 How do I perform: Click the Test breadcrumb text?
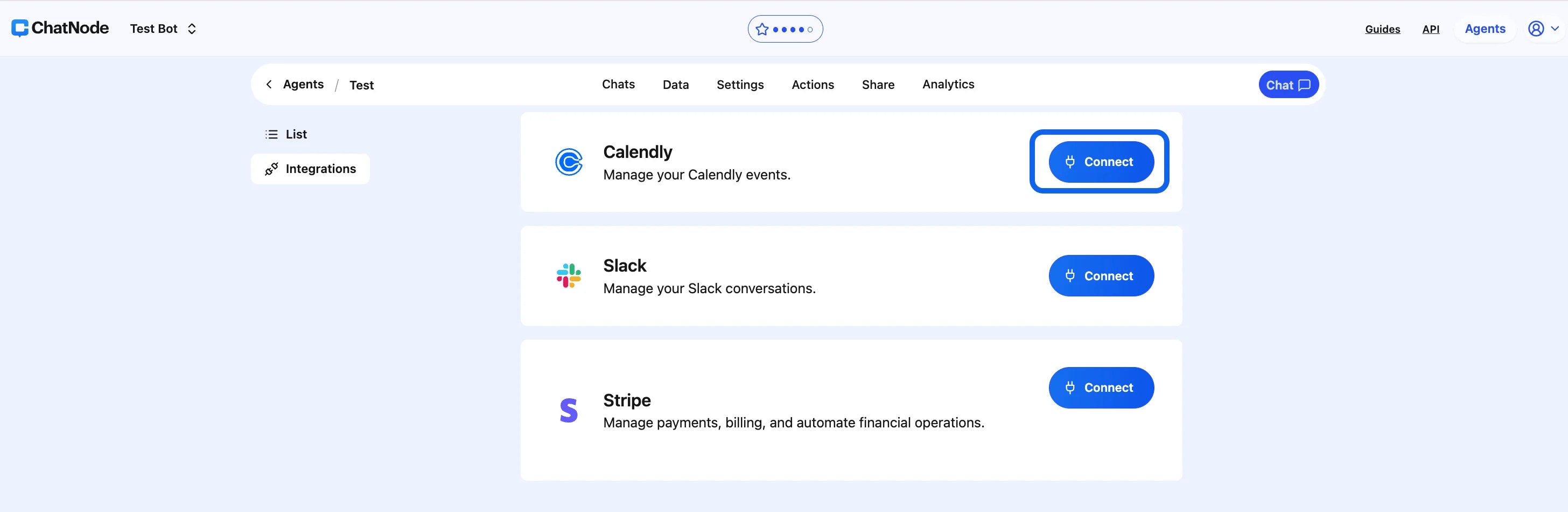tap(361, 85)
